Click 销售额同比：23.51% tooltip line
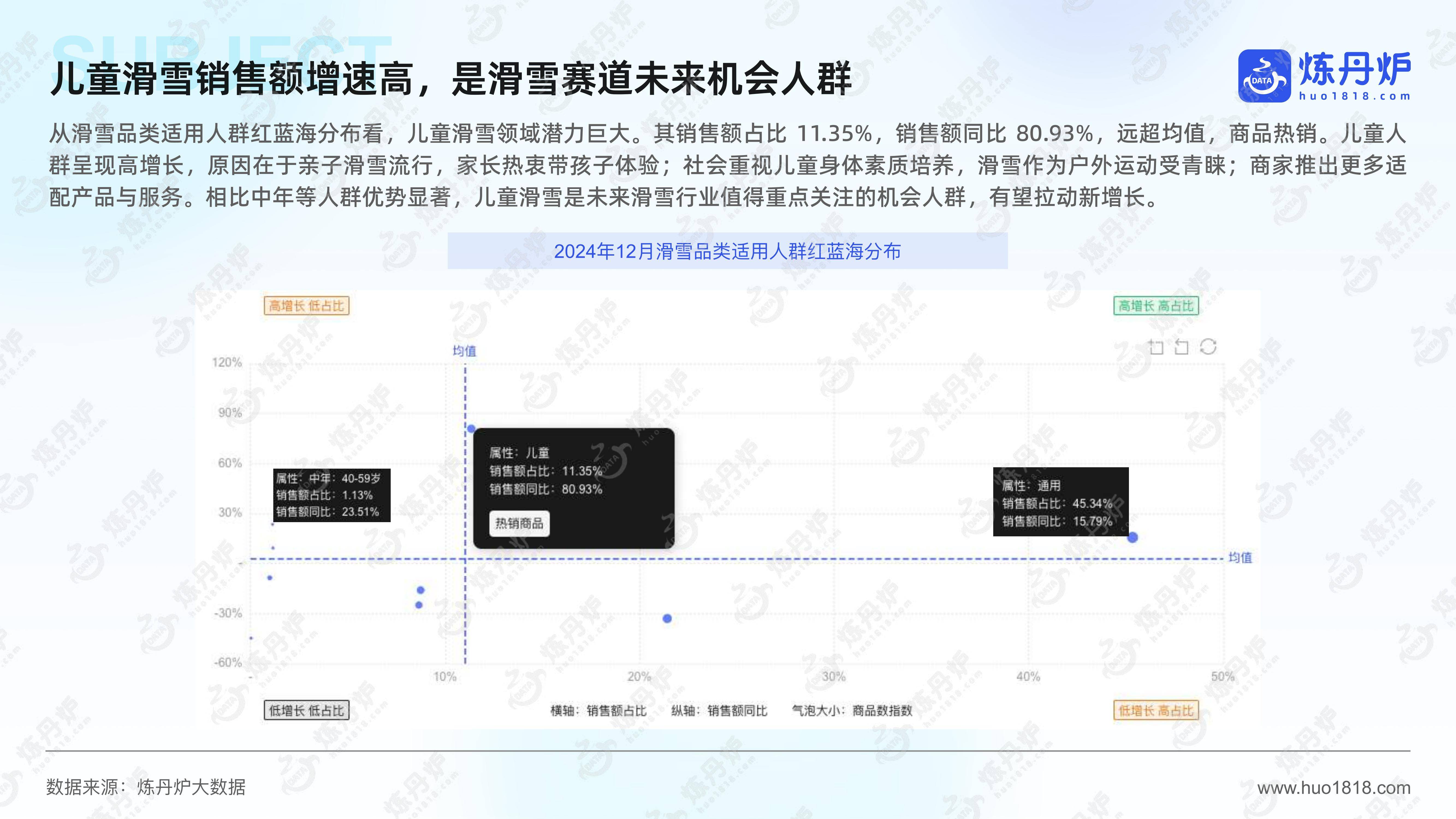Image resolution: width=1456 pixels, height=819 pixels. point(327,511)
